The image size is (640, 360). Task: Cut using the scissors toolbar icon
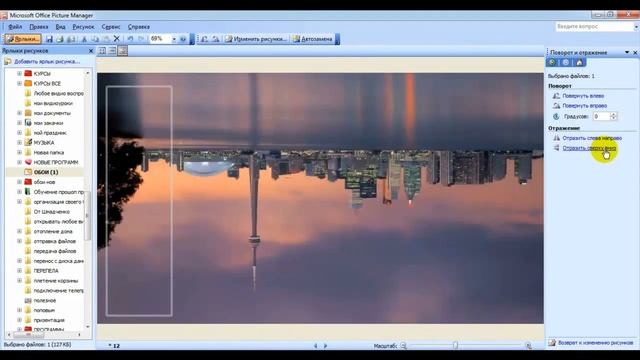pos(84,39)
